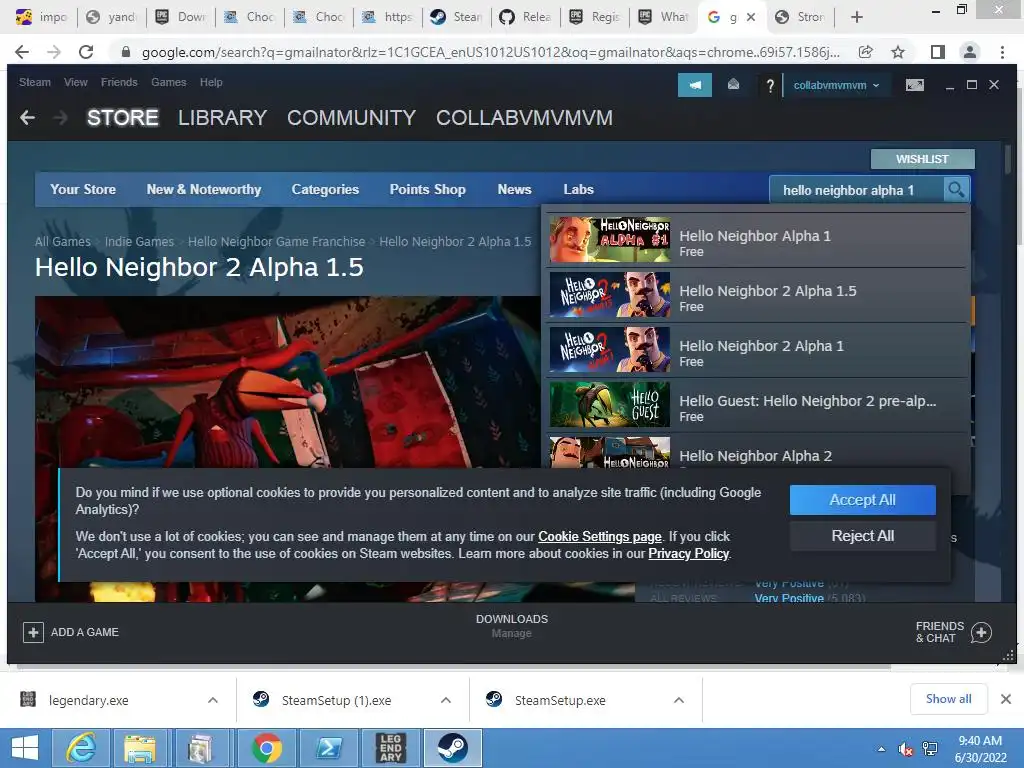Expand SteamSetup.exe download options chevron

click(x=679, y=700)
